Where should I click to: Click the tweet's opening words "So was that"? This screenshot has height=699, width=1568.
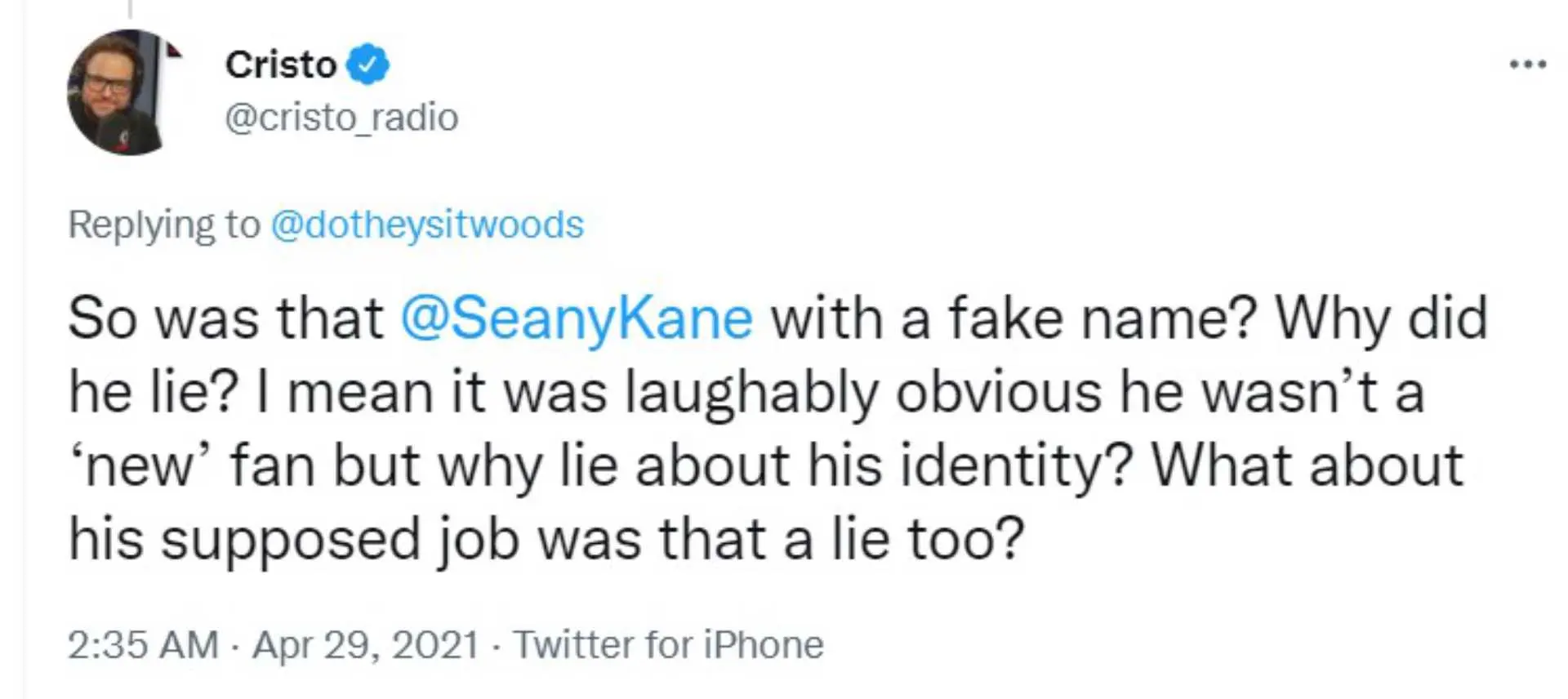tap(225, 318)
